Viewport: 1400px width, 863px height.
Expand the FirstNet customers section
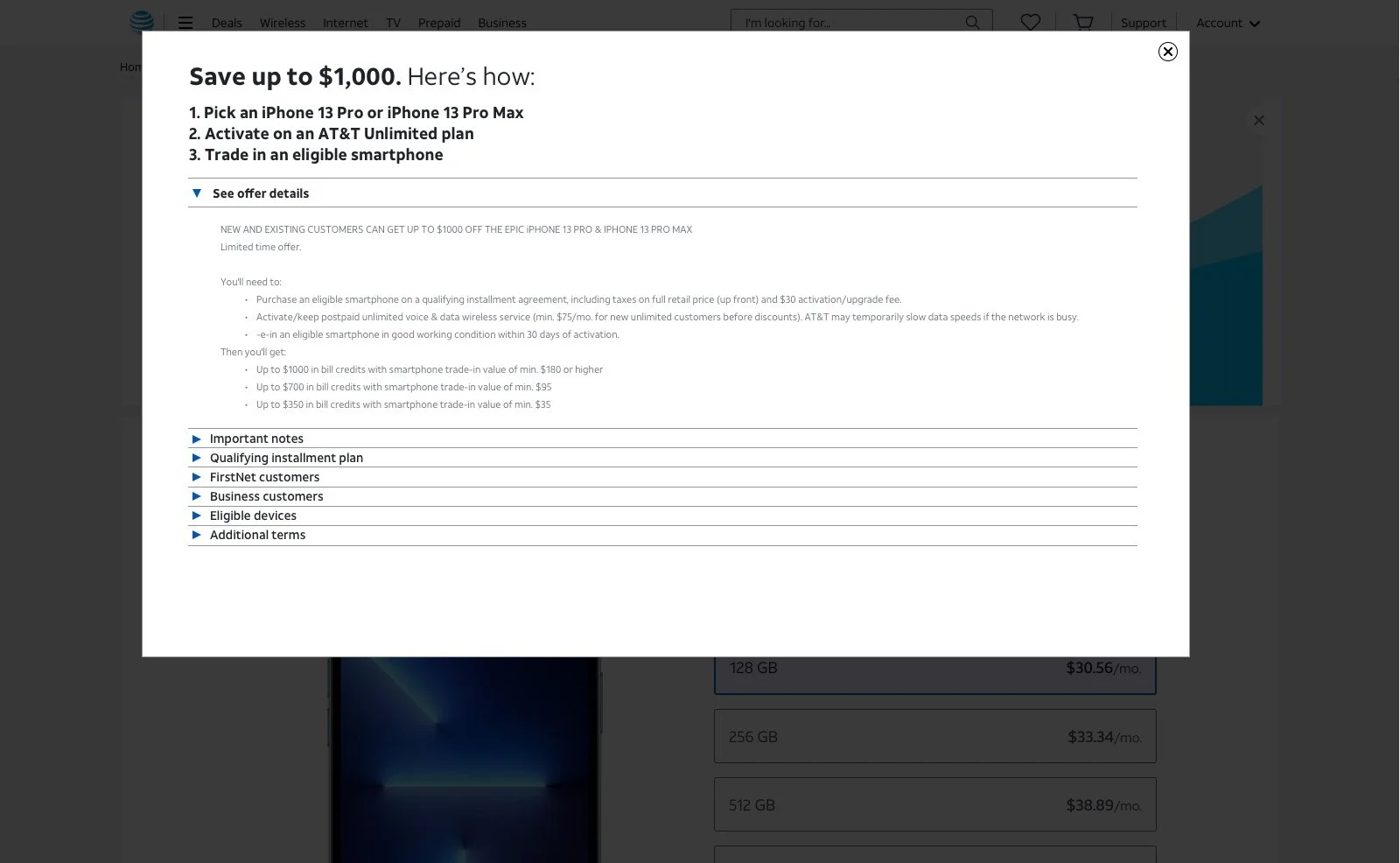662,477
